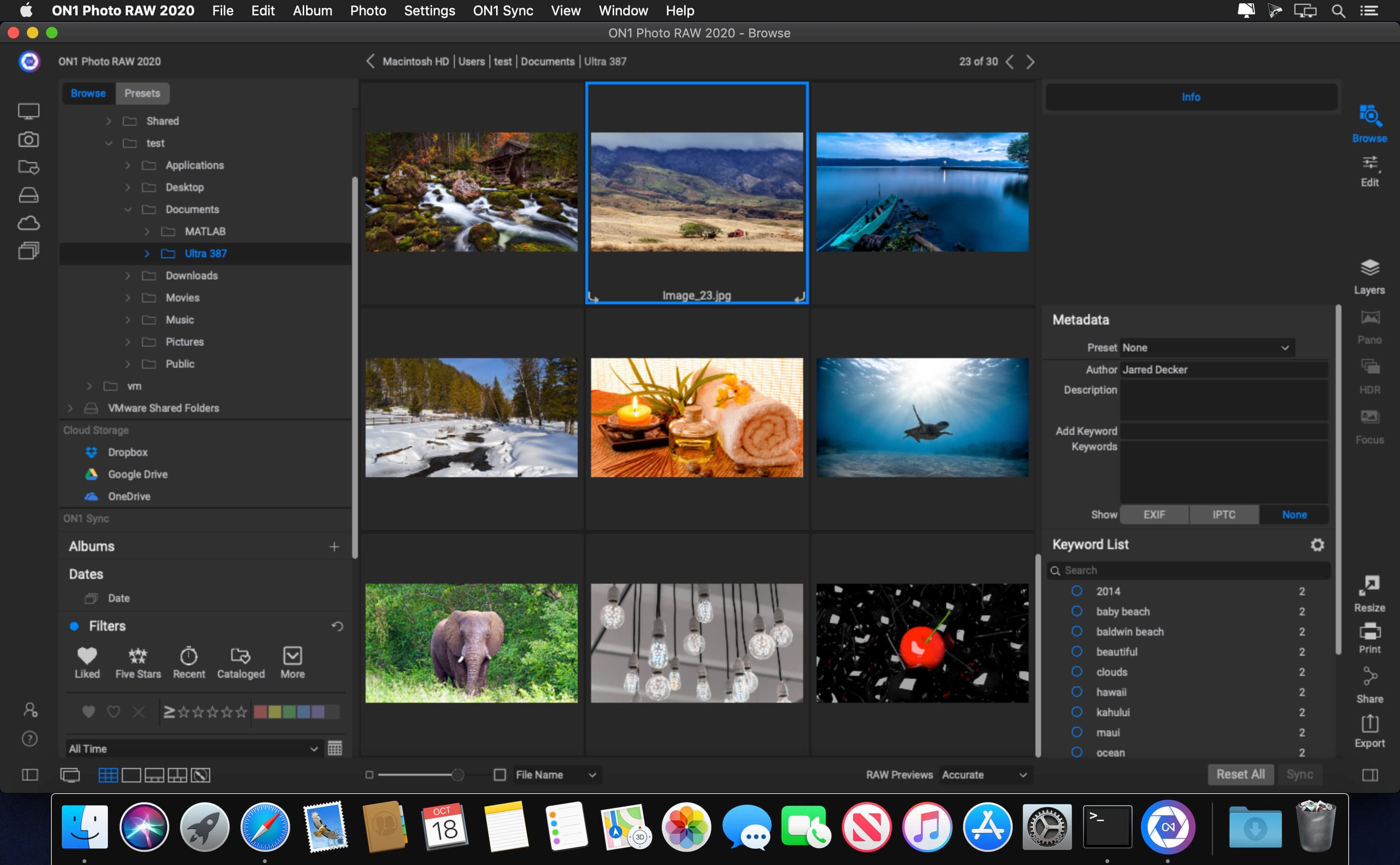Viewport: 1400px width, 865px height.
Task: Open the Layers panel icon
Action: 1369,269
